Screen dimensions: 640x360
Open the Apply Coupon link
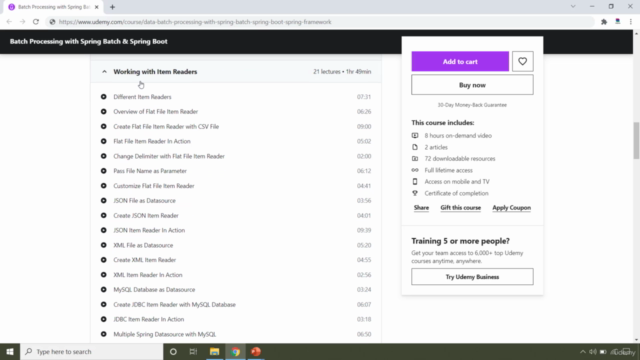click(511, 208)
